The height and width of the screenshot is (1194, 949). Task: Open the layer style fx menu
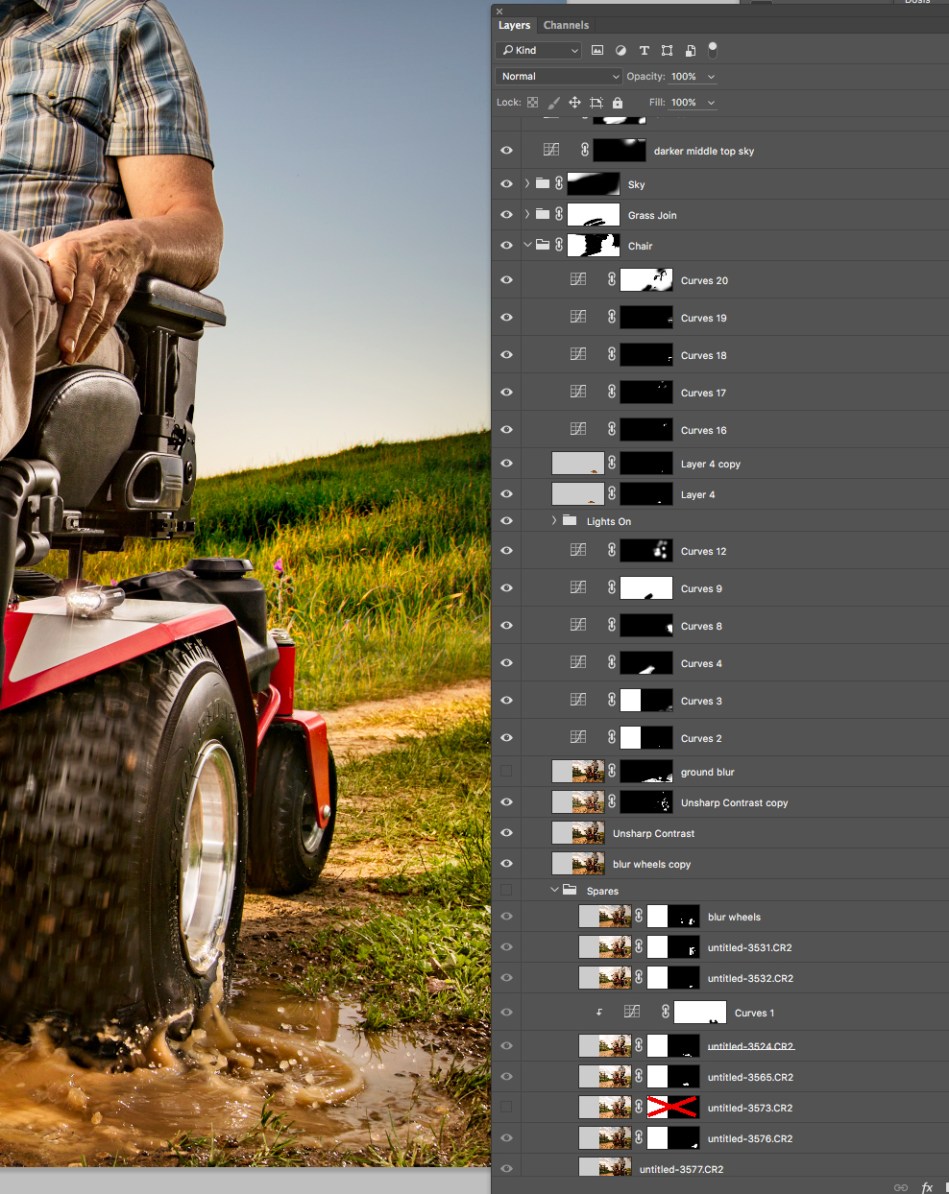927,1187
